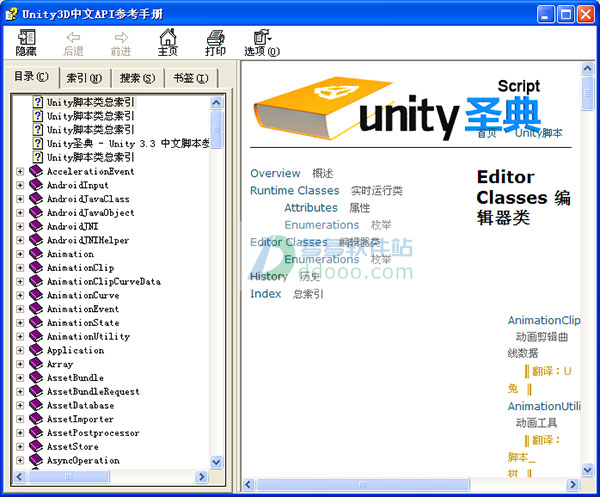This screenshot has width=600, height=497.
Task: Expand the AndroidJNIHelper tree node
Action: (20, 240)
